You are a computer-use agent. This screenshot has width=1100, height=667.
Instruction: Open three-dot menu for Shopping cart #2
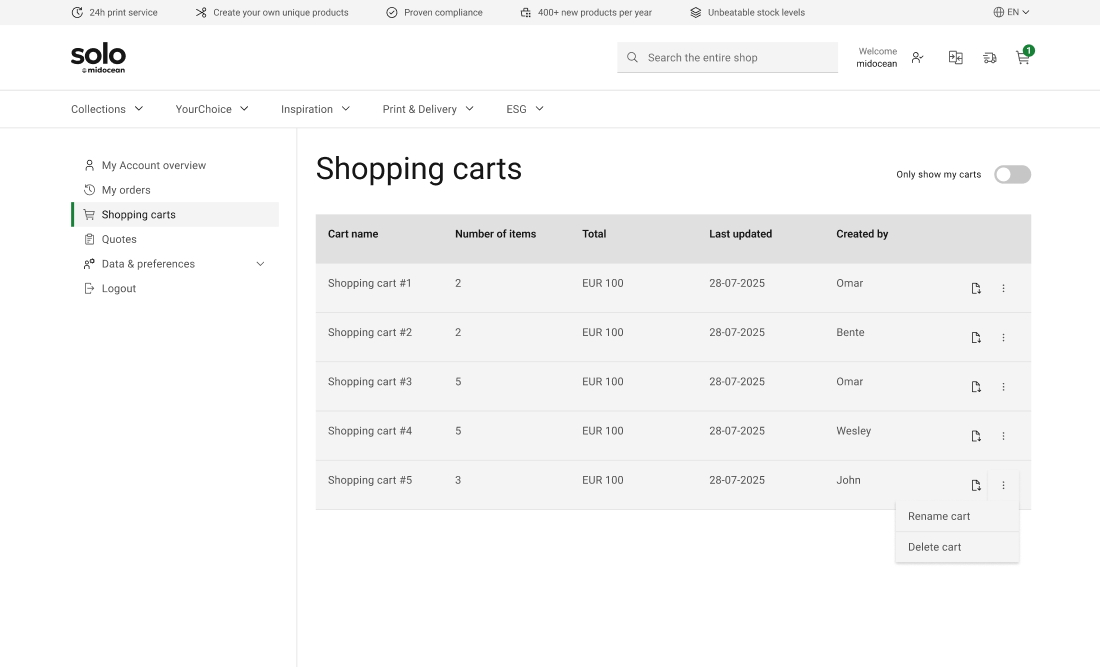pos(1003,338)
